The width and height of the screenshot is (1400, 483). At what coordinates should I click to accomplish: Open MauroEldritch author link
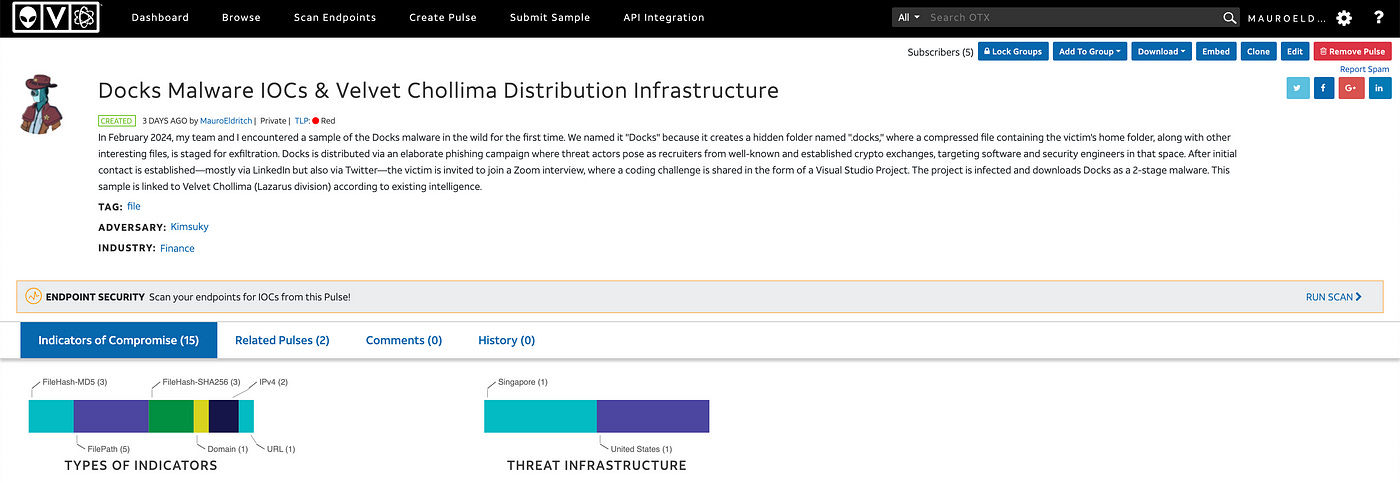(227, 120)
